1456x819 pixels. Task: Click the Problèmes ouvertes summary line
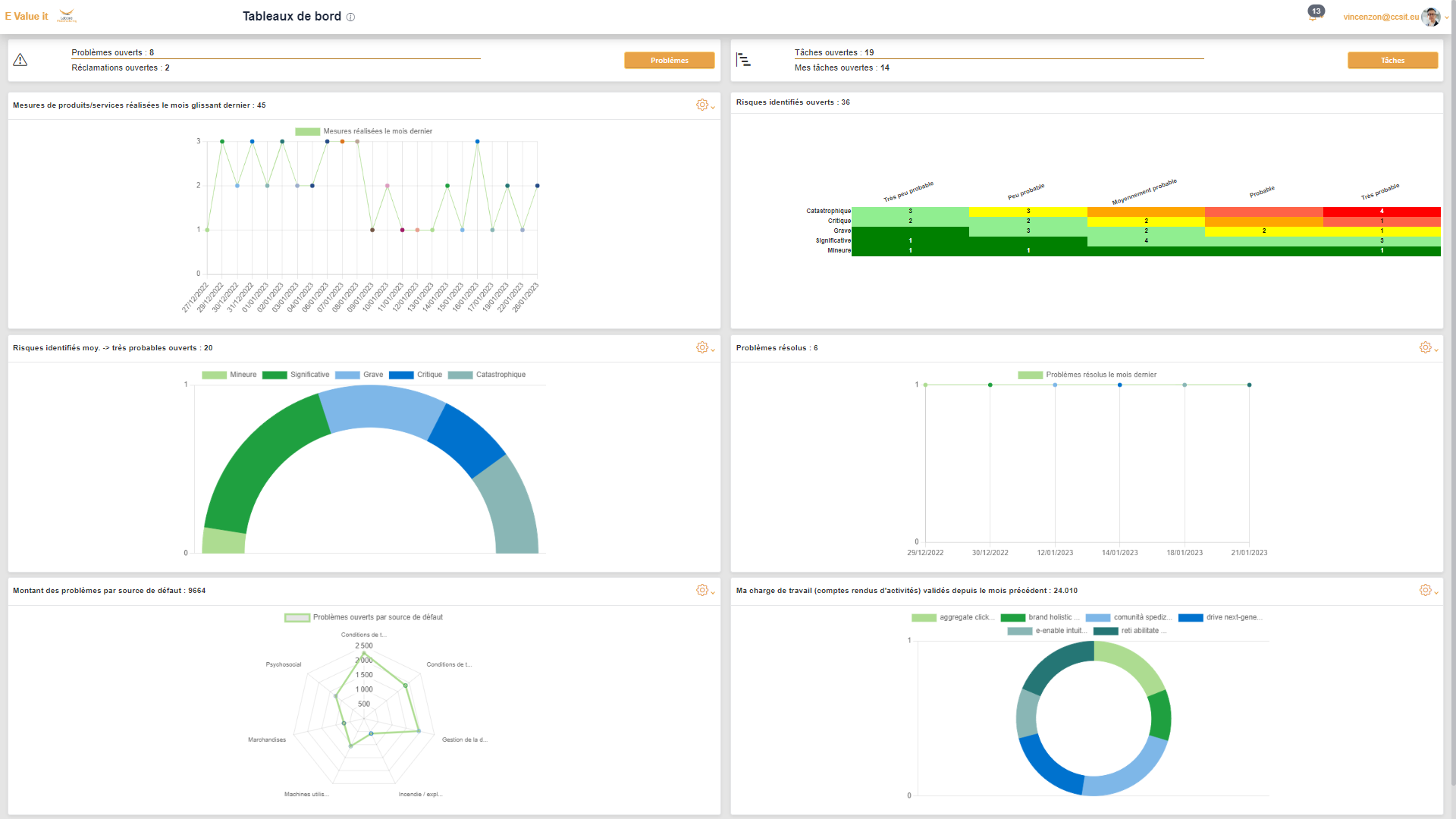click(x=112, y=52)
